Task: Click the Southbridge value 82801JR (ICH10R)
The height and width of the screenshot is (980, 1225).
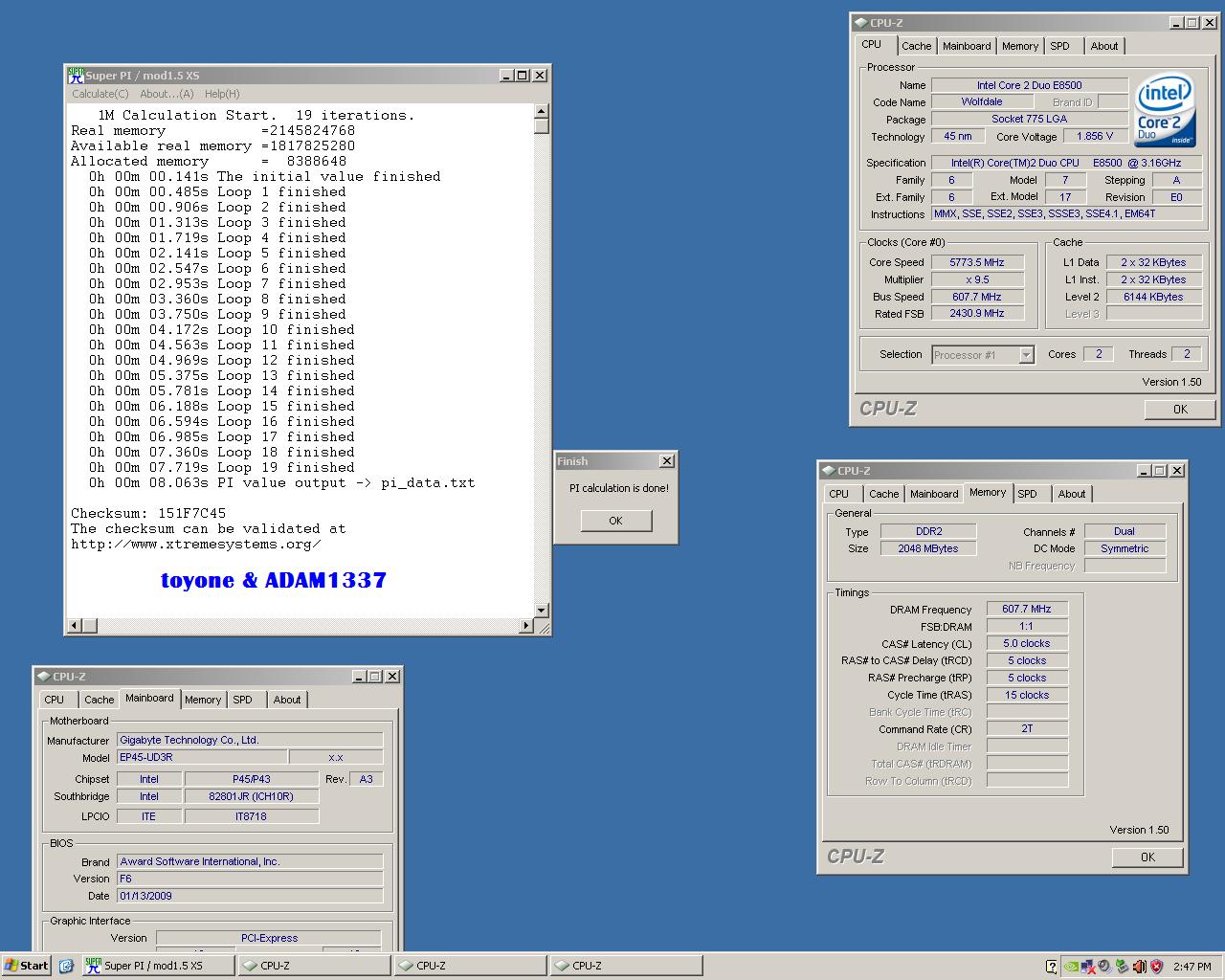Action: (x=251, y=796)
